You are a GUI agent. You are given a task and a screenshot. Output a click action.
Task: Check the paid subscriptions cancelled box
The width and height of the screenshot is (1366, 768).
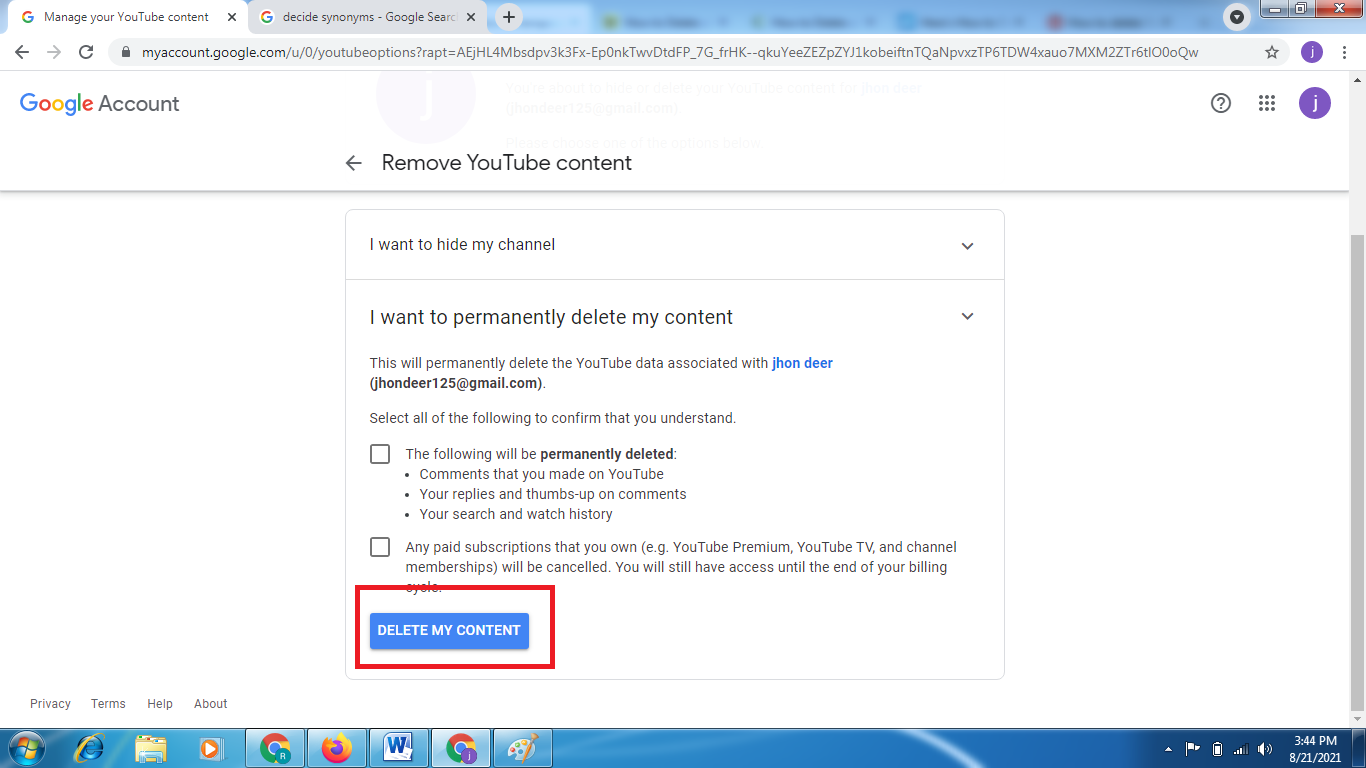(x=380, y=547)
